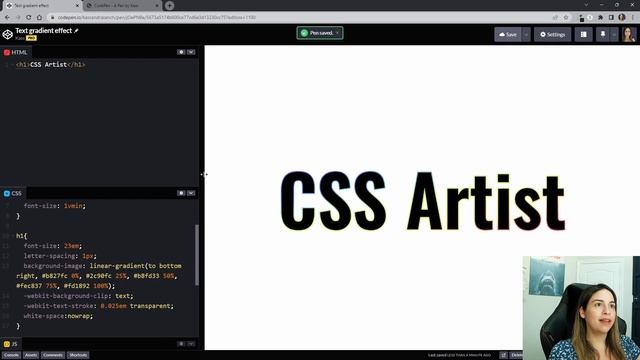
Task: Open the Comments panel
Action: click(53, 355)
